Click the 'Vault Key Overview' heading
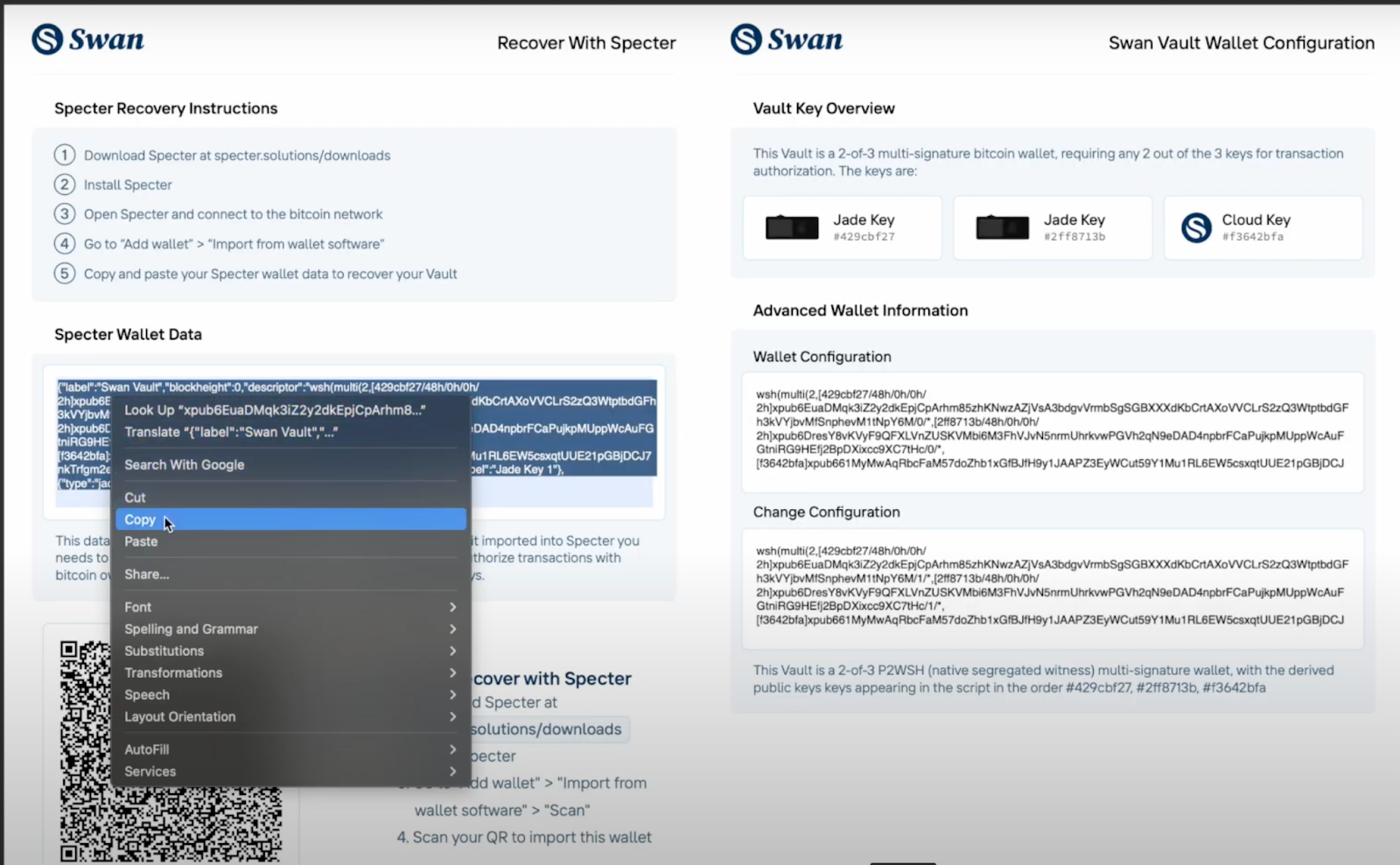 pyautogui.click(x=824, y=108)
